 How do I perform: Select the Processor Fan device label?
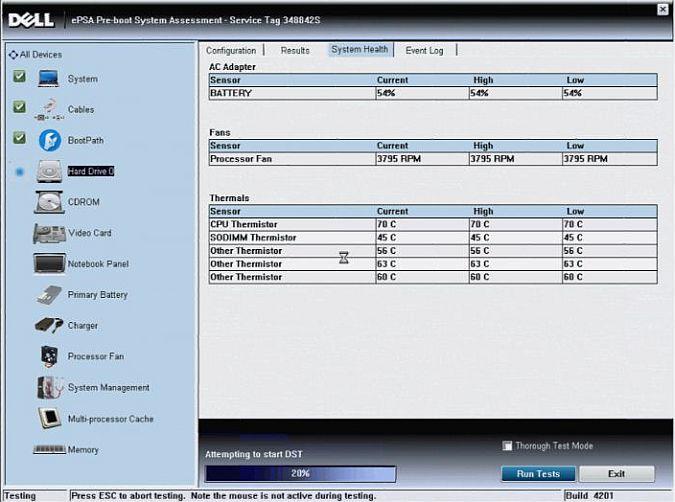pos(96,356)
